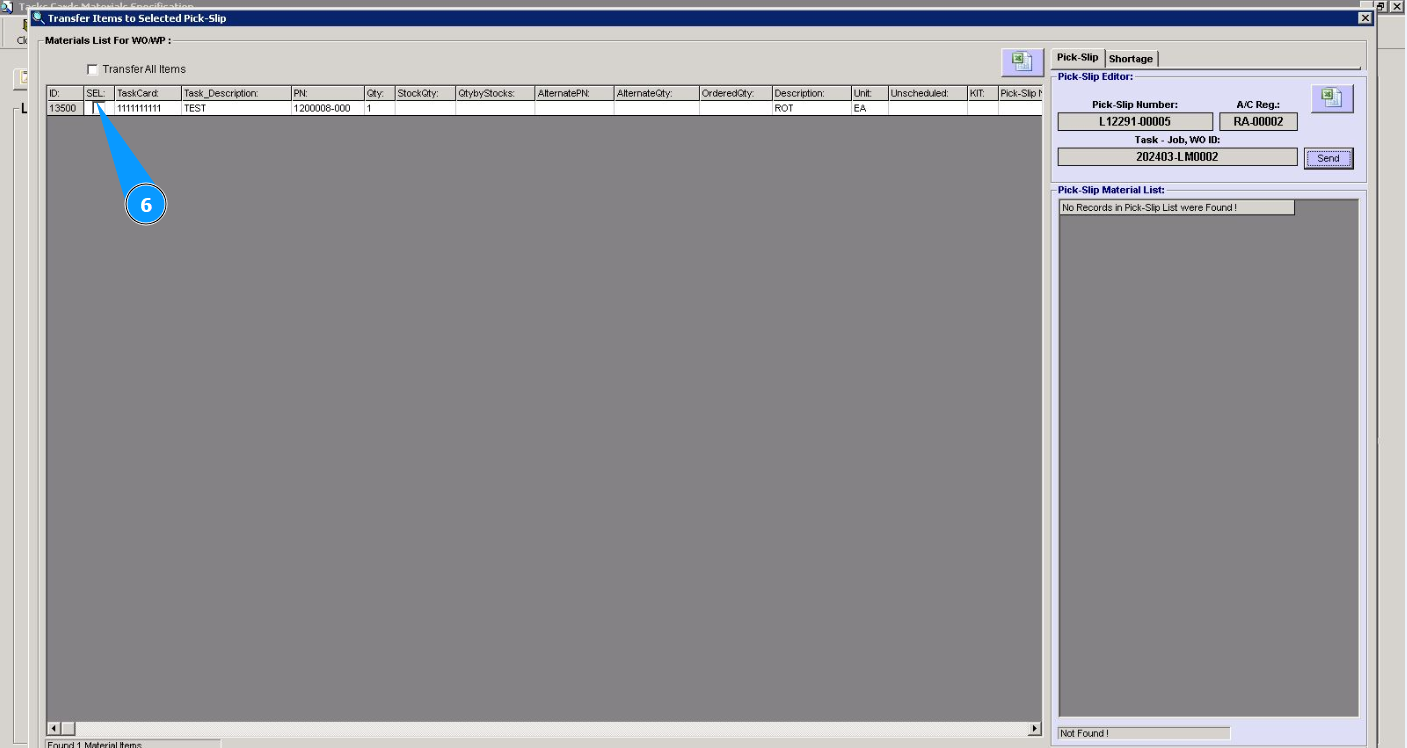Click the AlternatePN column header

coord(574,94)
